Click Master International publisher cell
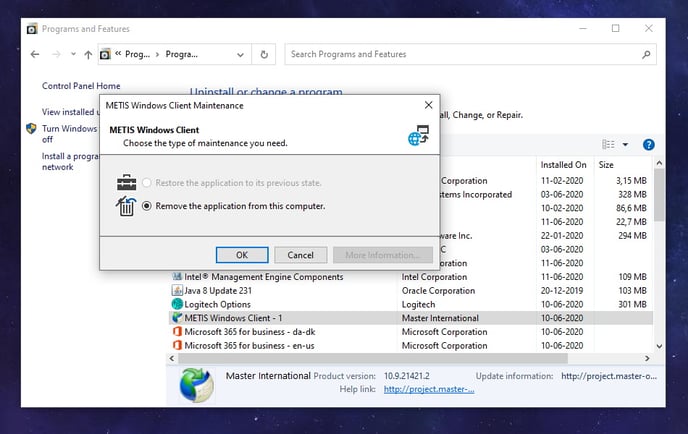Viewport: 688px width, 434px height. (440, 318)
